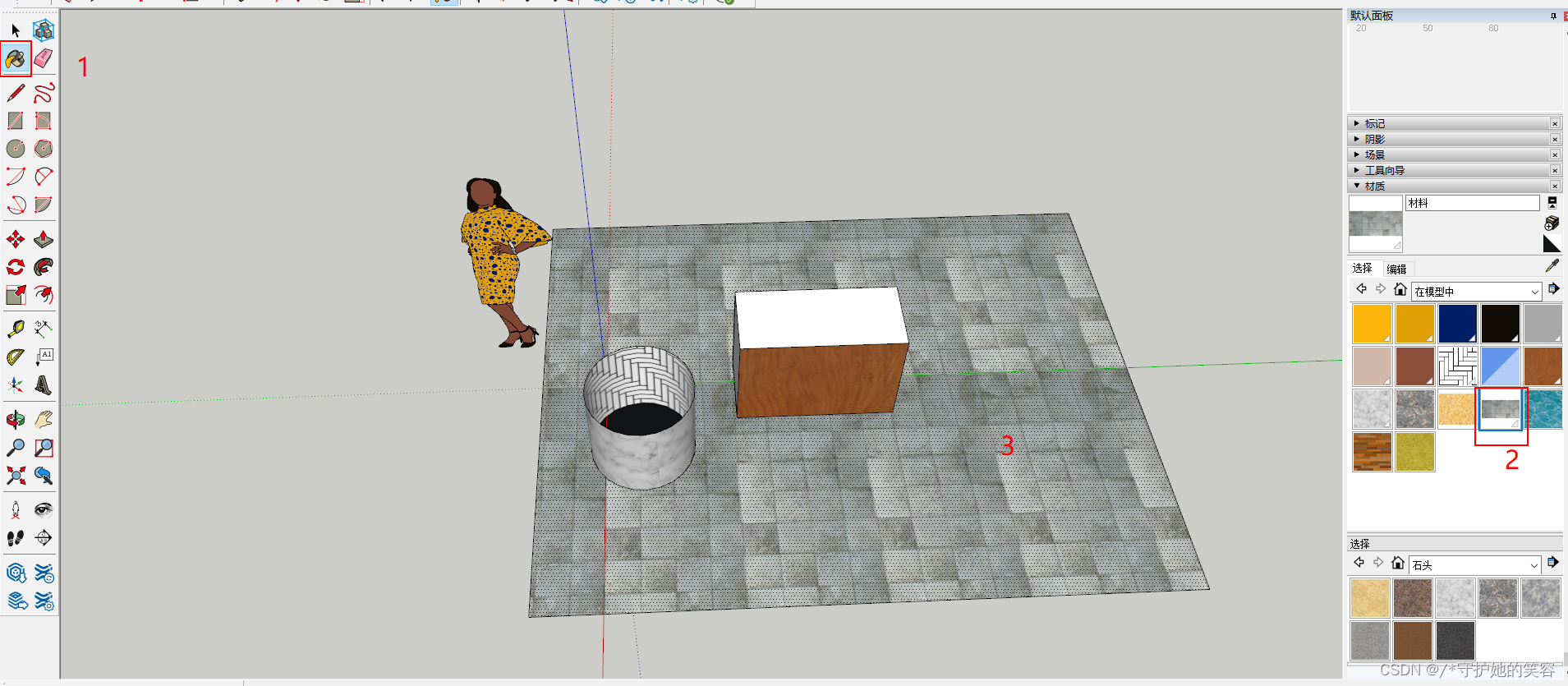Viewport: 1568px width, 686px height.
Task: Pick the material eyedropper sample tool
Action: pos(1552,265)
